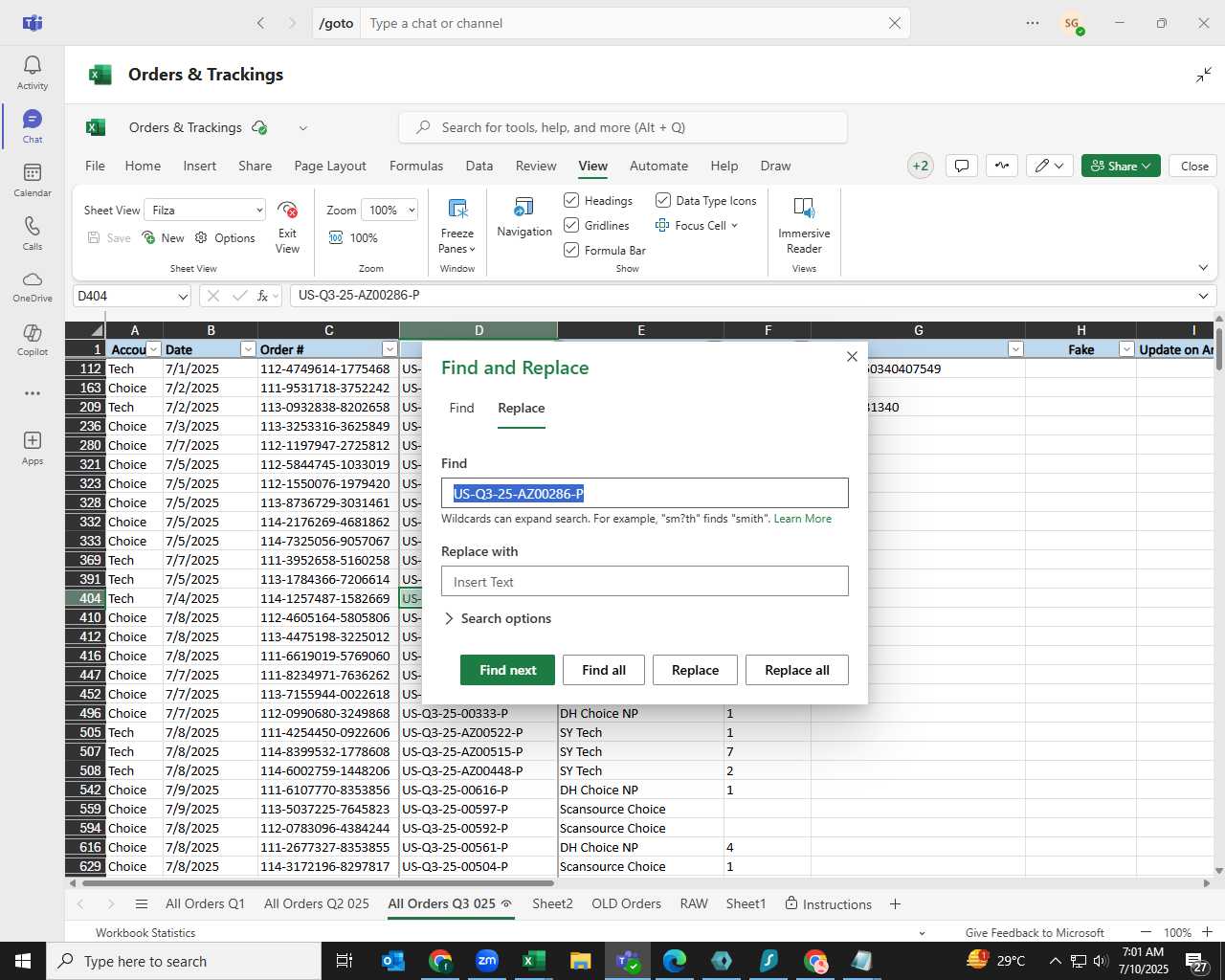Open Chat in Teams sidebar
The width and height of the screenshot is (1225, 980).
click(33, 126)
